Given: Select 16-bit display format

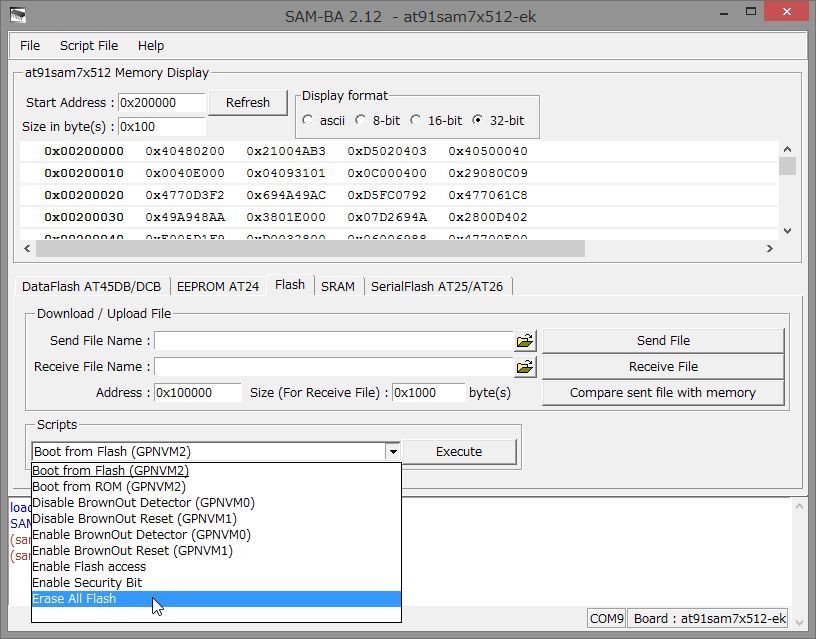Looking at the screenshot, I should point(415,120).
